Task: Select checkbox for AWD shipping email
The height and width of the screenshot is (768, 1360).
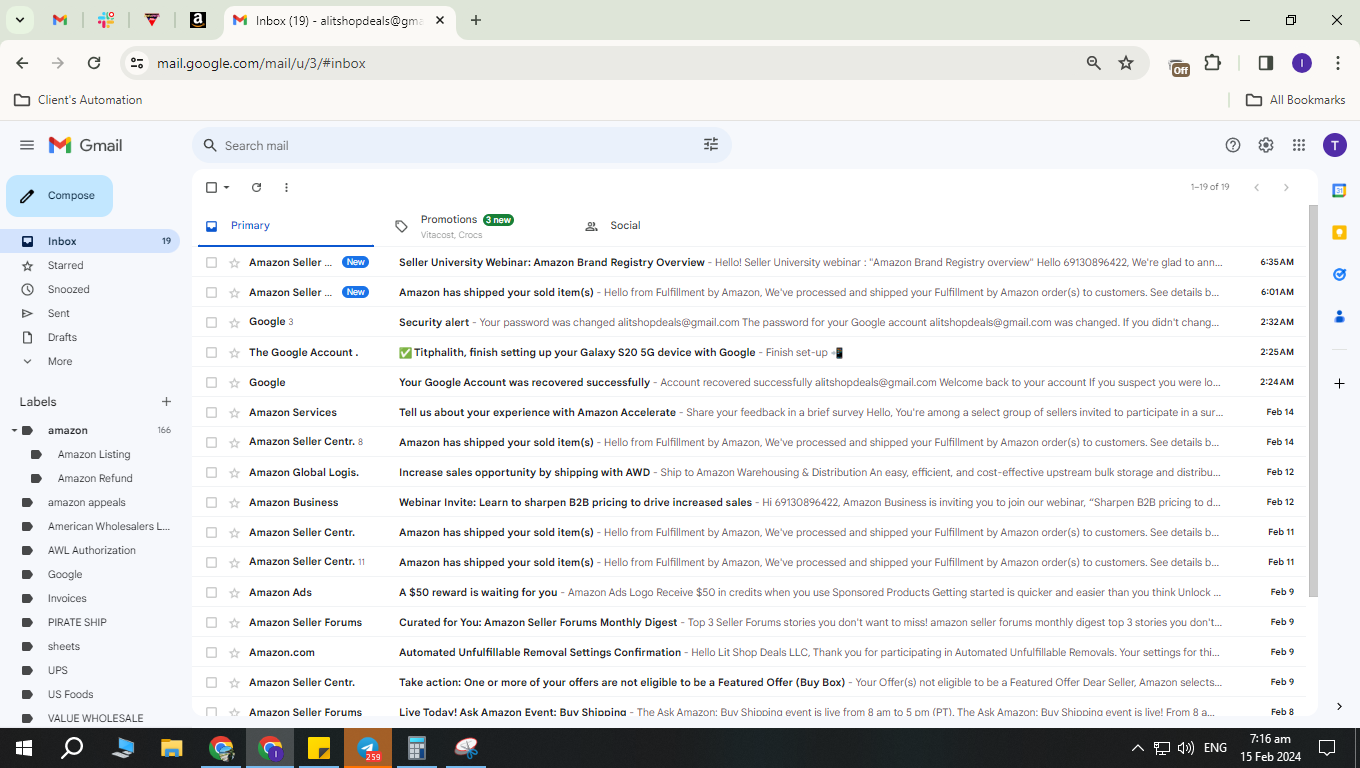Action: tap(211, 472)
